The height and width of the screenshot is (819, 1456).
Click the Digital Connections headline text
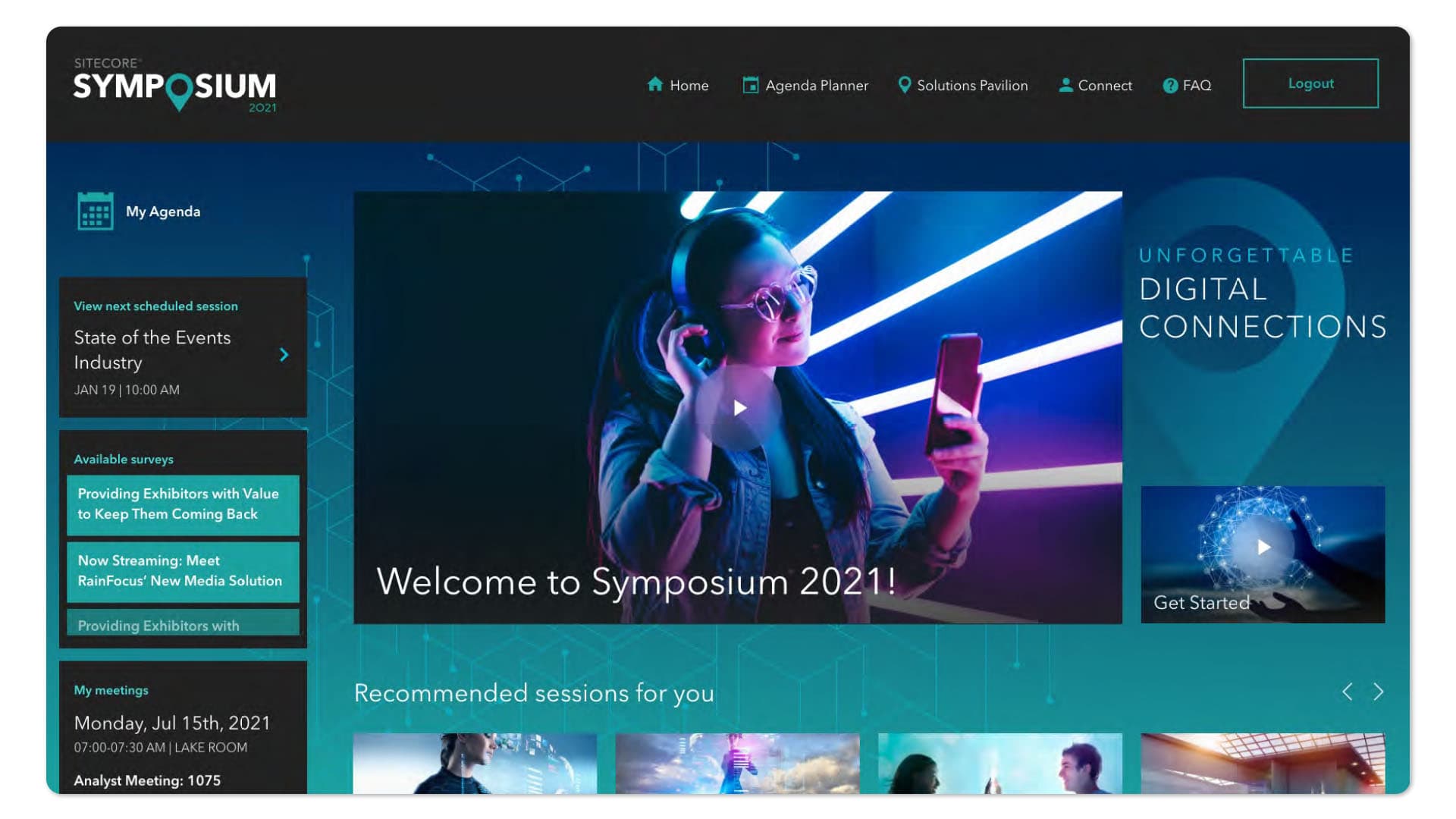click(1263, 308)
